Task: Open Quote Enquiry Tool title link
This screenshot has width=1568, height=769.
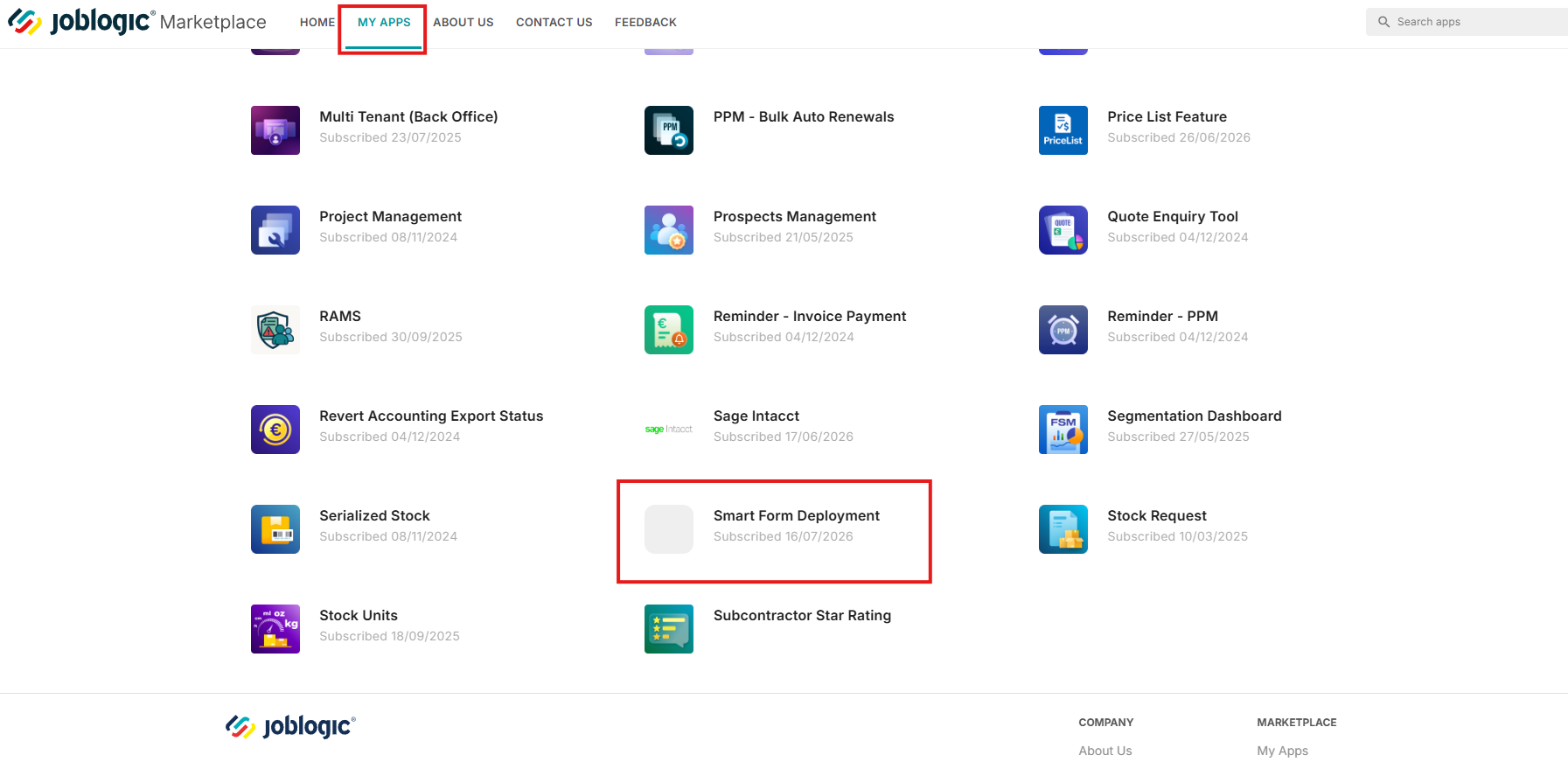Action: pos(1173,216)
